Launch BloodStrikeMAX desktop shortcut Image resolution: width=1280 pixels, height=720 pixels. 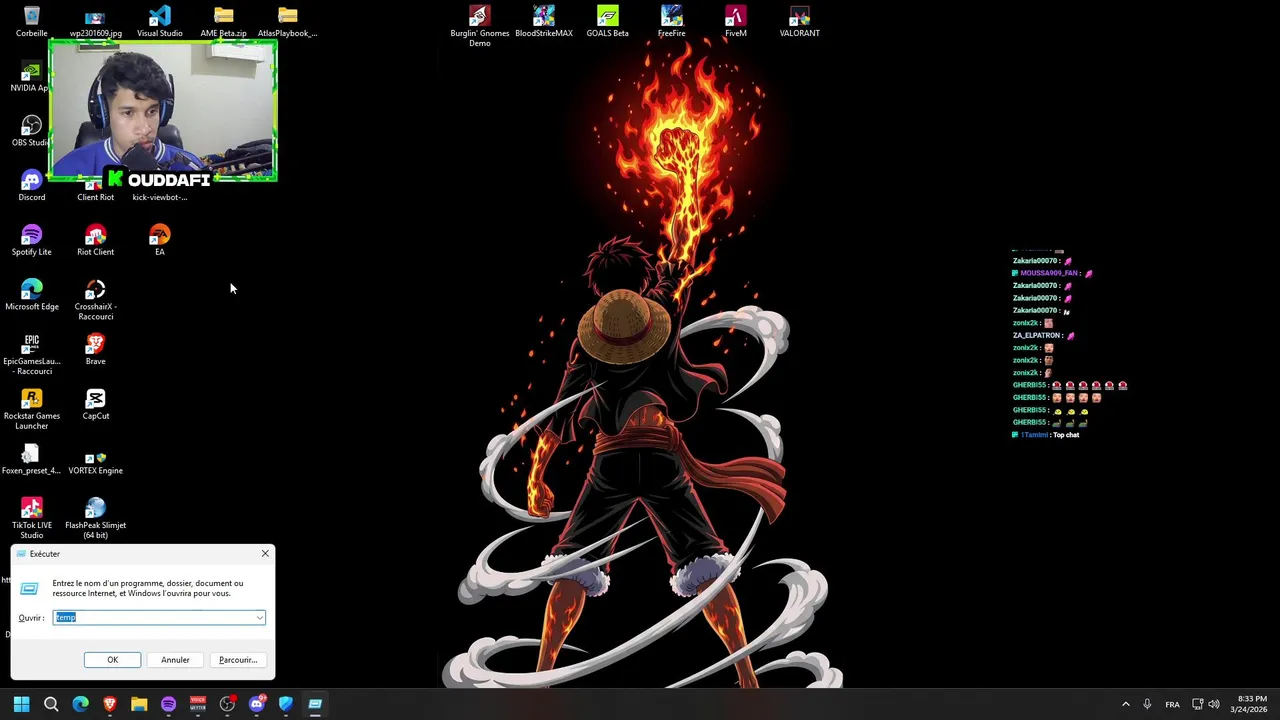543,21
